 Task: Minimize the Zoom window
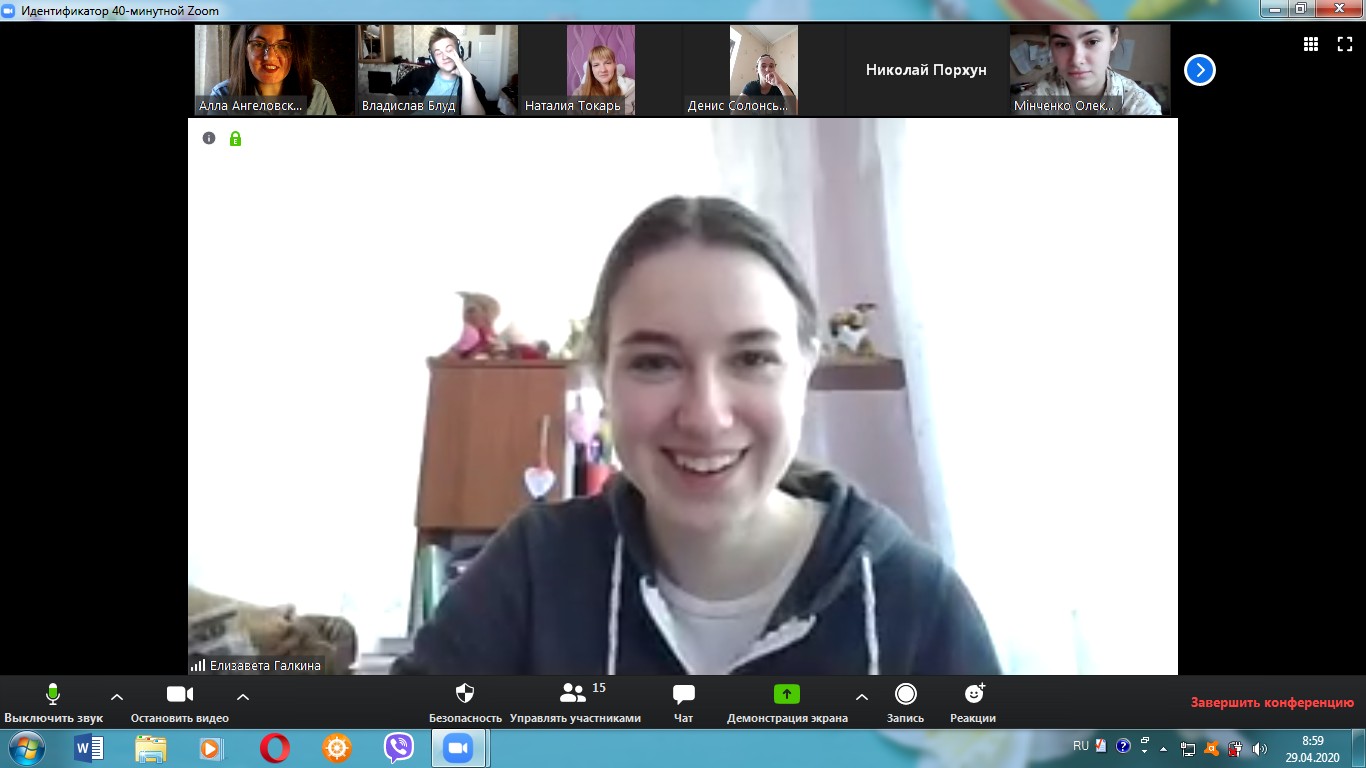[1274, 9]
